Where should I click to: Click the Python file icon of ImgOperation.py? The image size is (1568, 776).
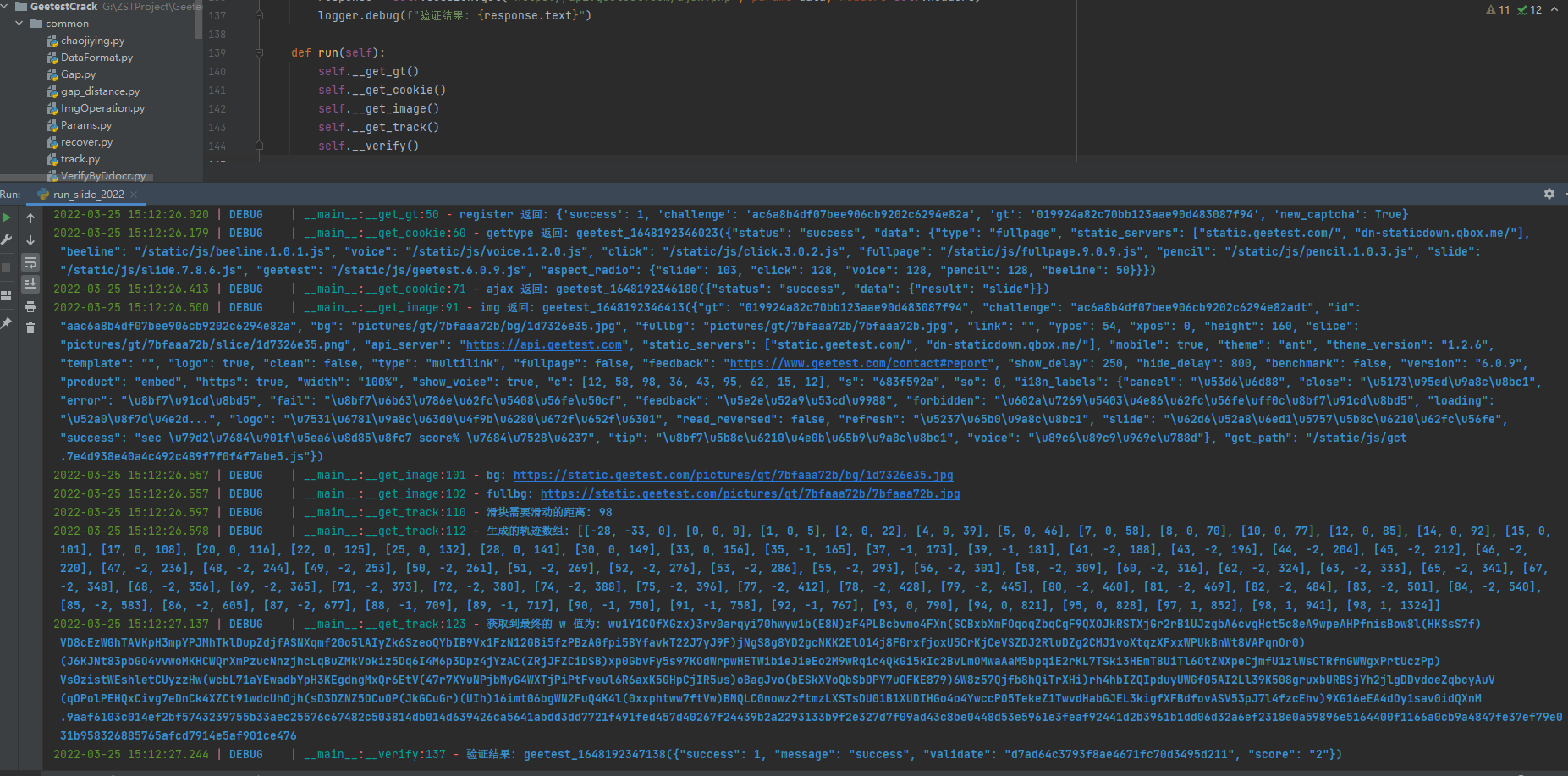click(52, 108)
